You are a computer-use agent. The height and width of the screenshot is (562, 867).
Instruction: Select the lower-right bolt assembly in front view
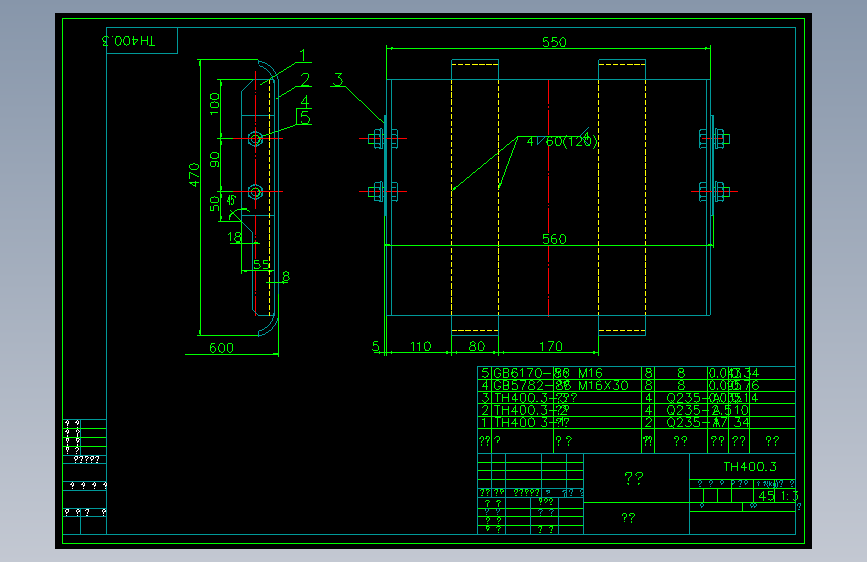pos(714,192)
